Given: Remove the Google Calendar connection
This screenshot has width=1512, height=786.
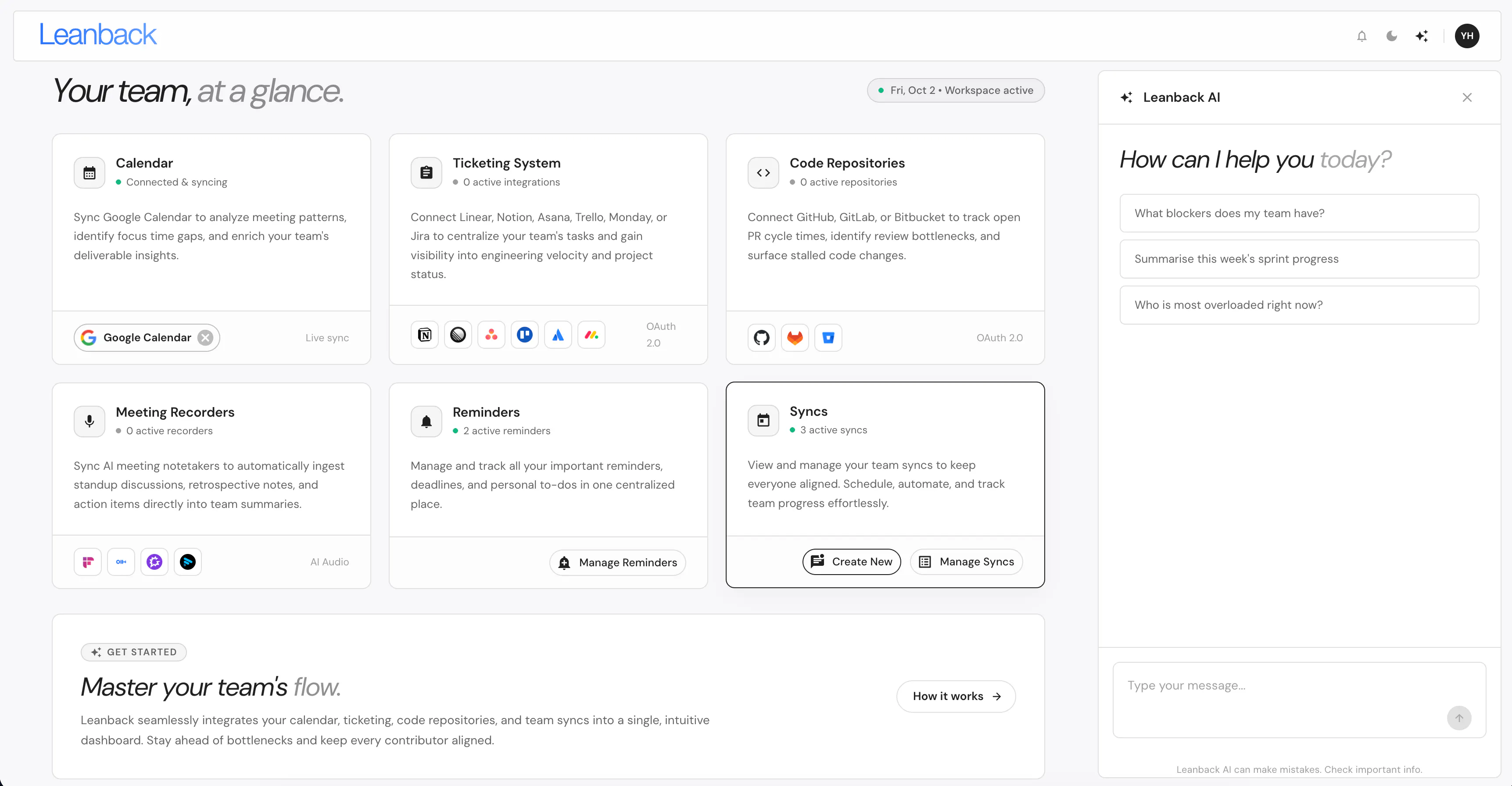Looking at the screenshot, I should tap(205, 337).
